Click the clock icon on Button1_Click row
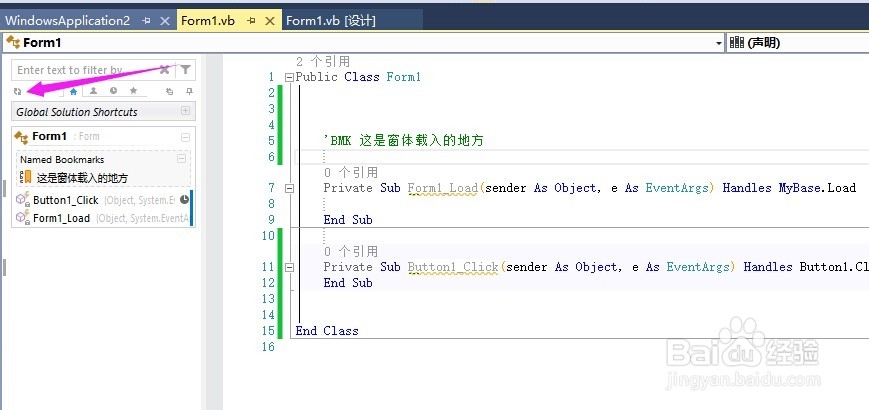The image size is (869, 410). (184, 199)
